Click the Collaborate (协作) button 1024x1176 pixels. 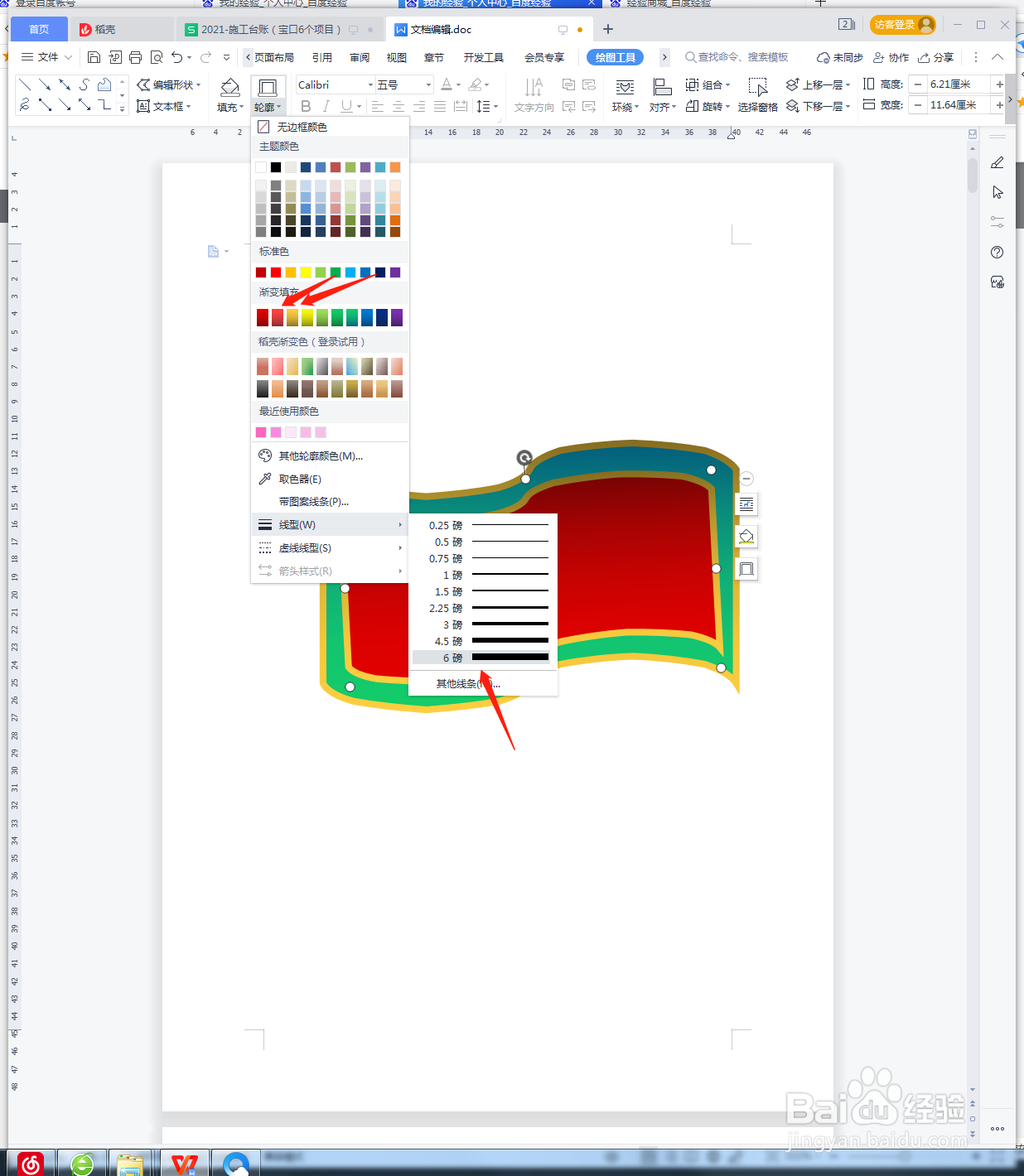pyautogui.click(x=891, y=57)
